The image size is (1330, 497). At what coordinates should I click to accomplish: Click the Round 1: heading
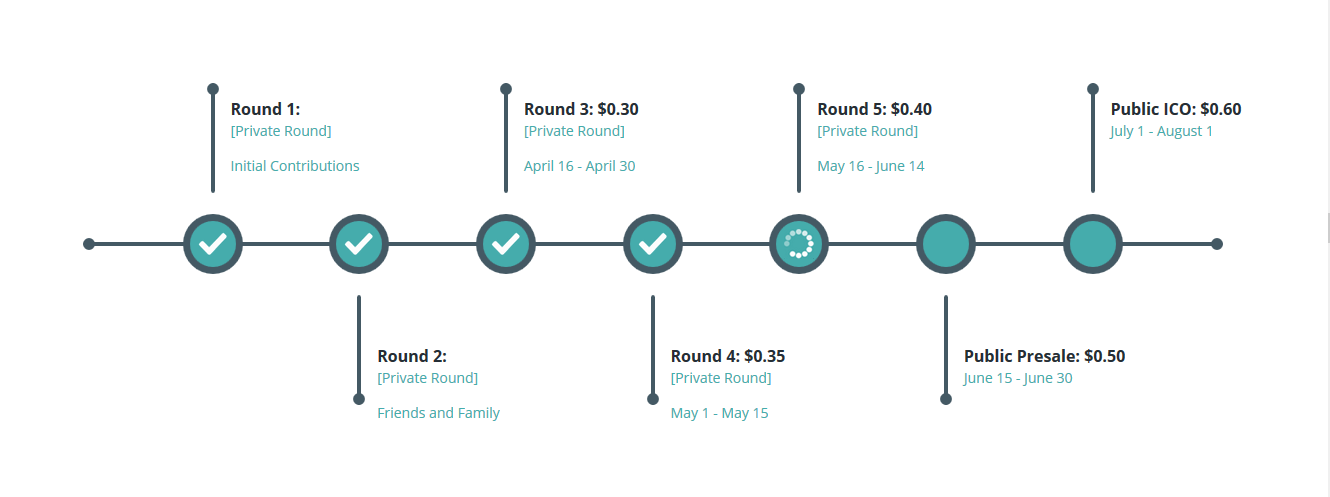[265, 109]
